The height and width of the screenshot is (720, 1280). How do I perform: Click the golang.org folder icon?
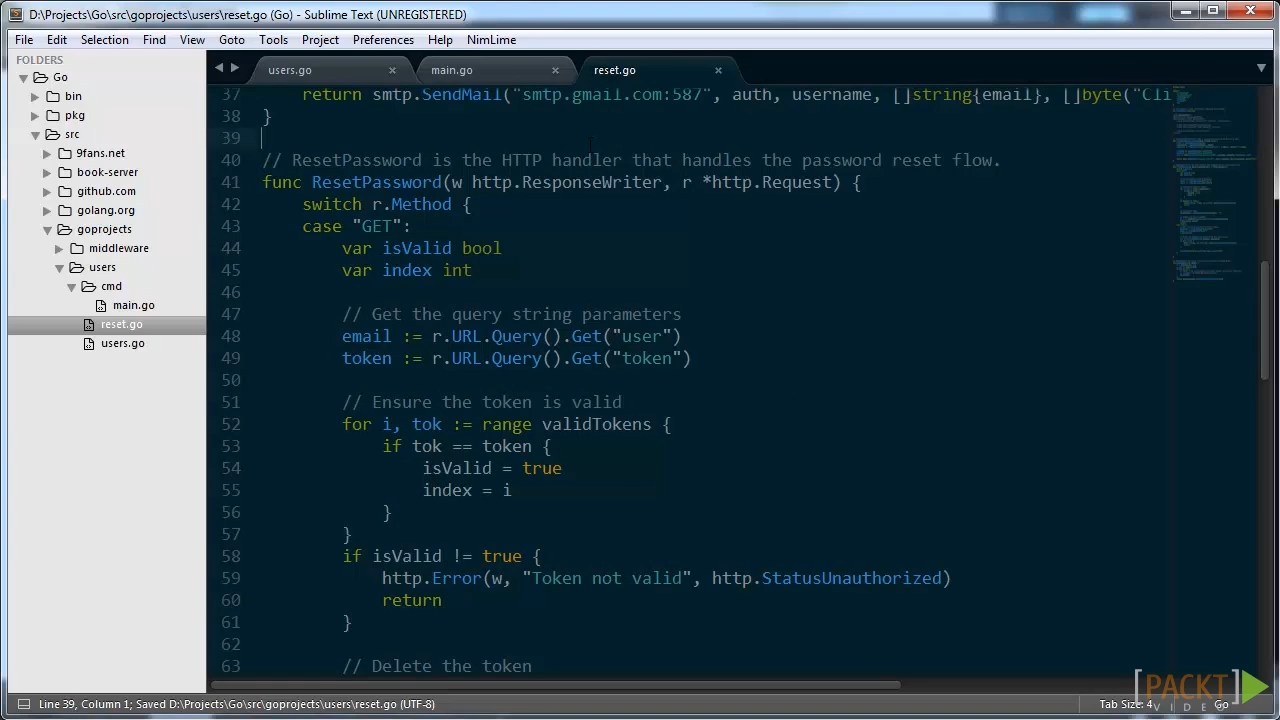pos(65,210)
